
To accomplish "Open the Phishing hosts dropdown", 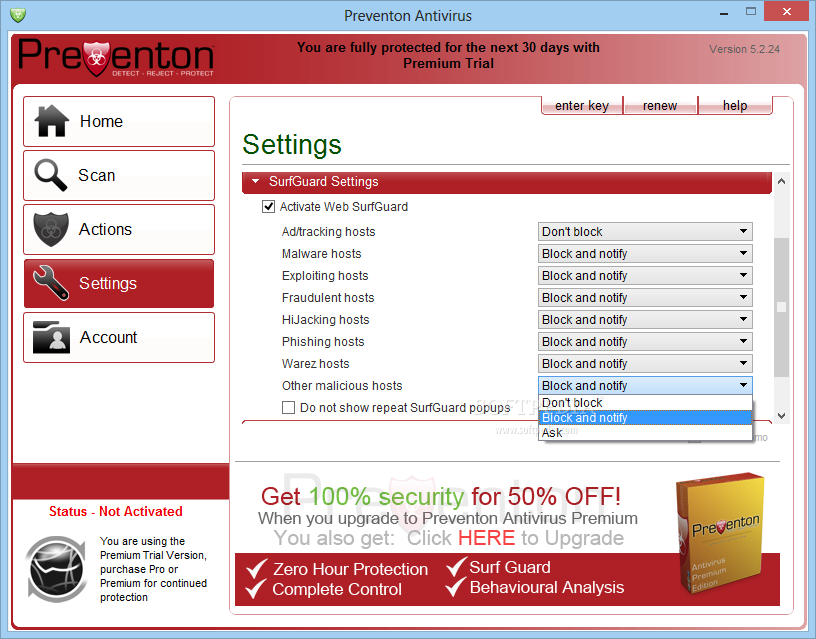I will tap(645, 341).
